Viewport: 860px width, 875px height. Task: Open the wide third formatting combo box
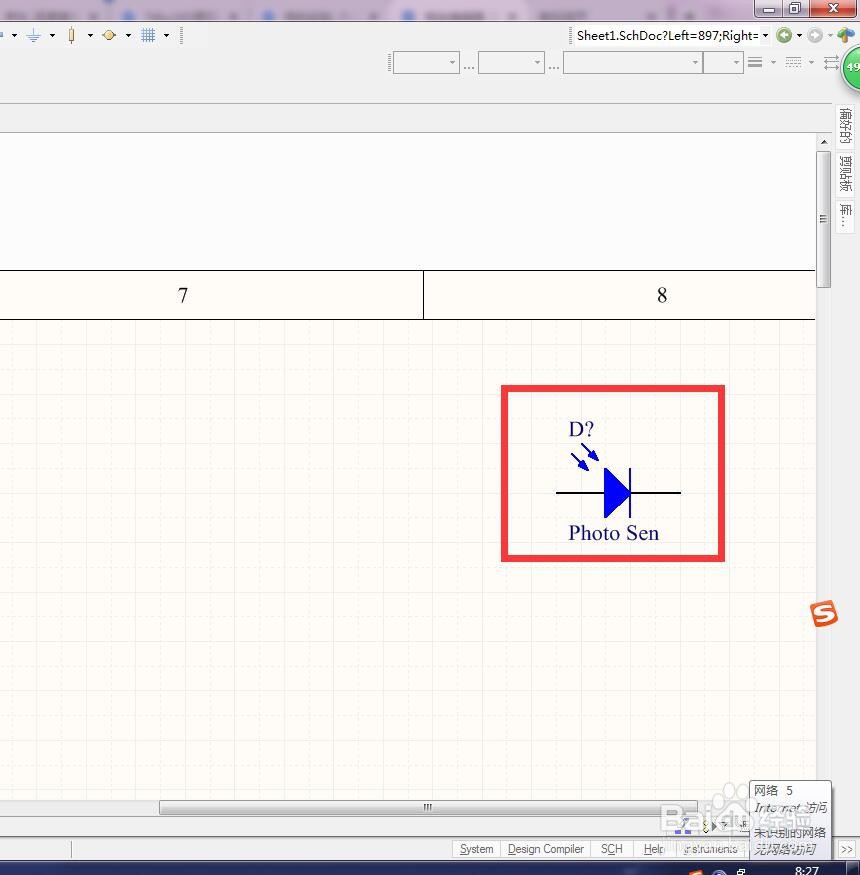[633, 62]
